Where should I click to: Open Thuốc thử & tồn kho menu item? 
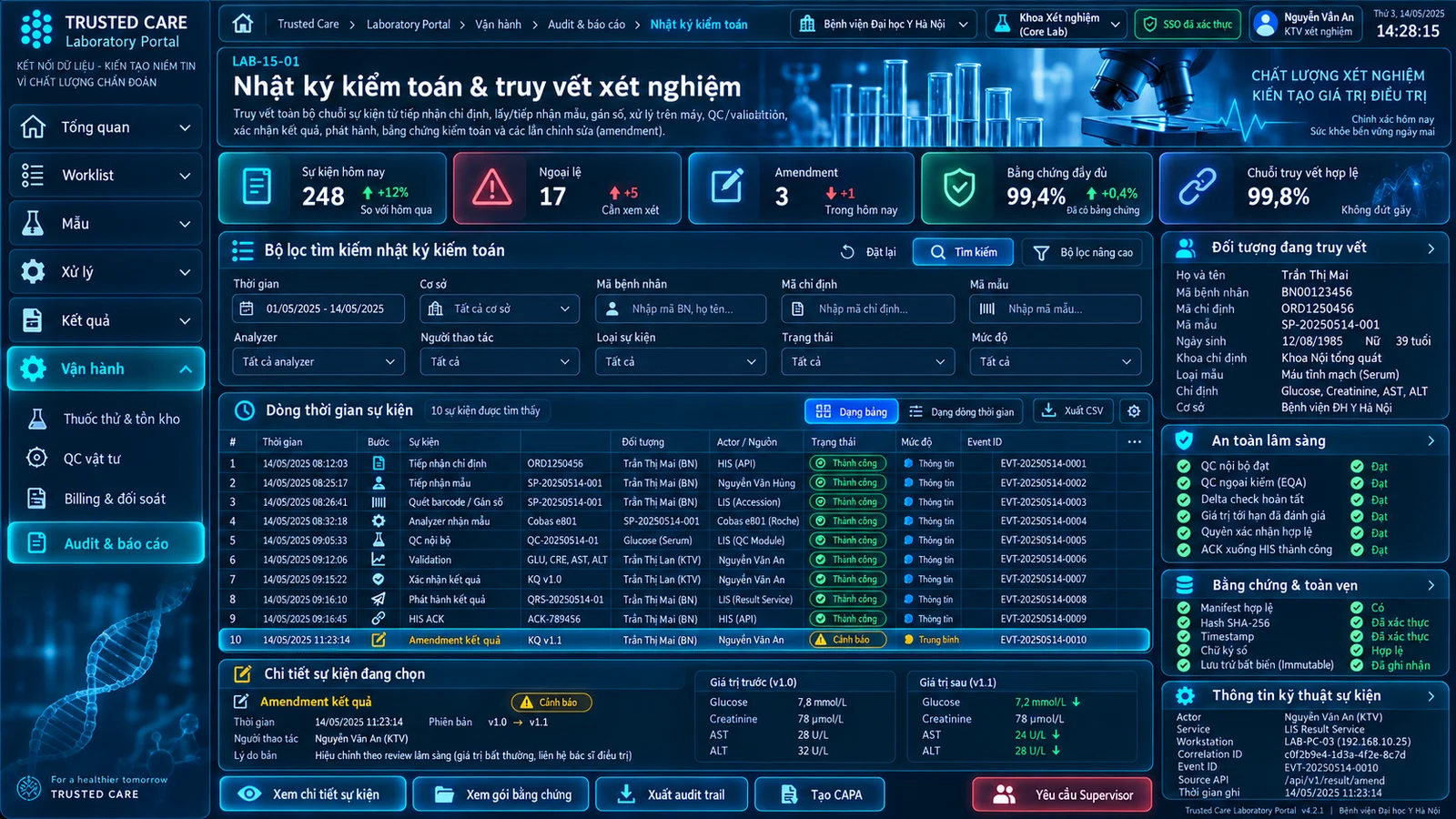[x=106, y=419]
